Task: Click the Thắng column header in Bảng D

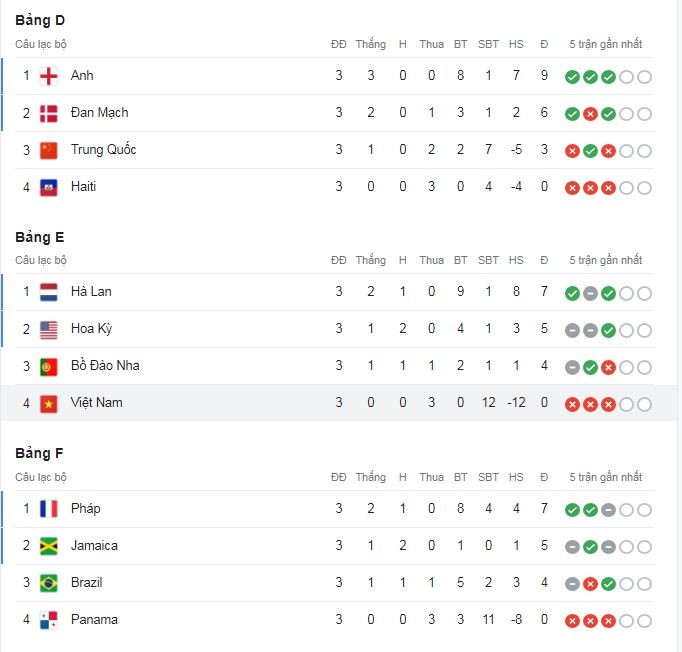Action: coord(370,44)
